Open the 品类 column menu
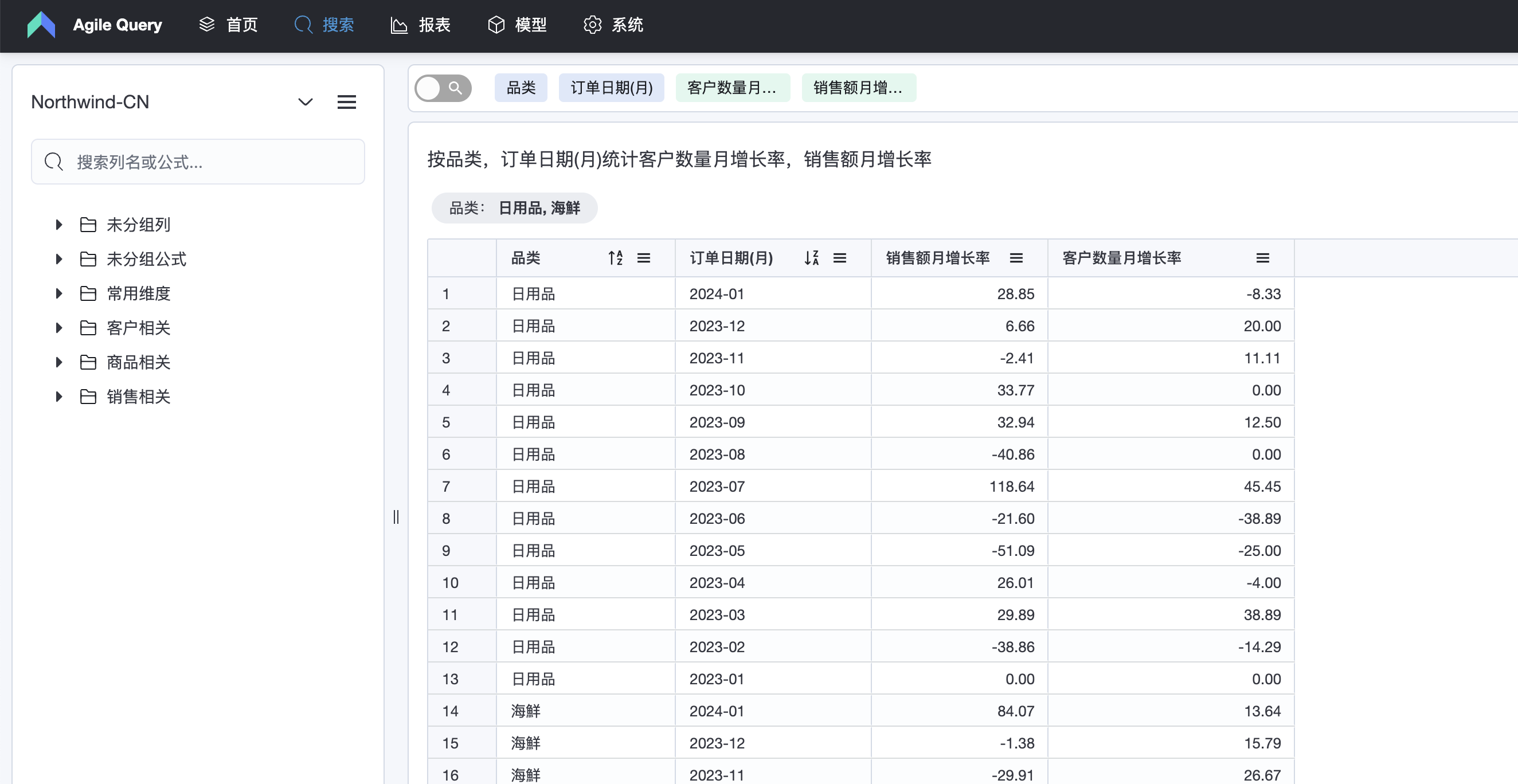Viewport: 1518px width, 784px height. [x=644, y=258]
